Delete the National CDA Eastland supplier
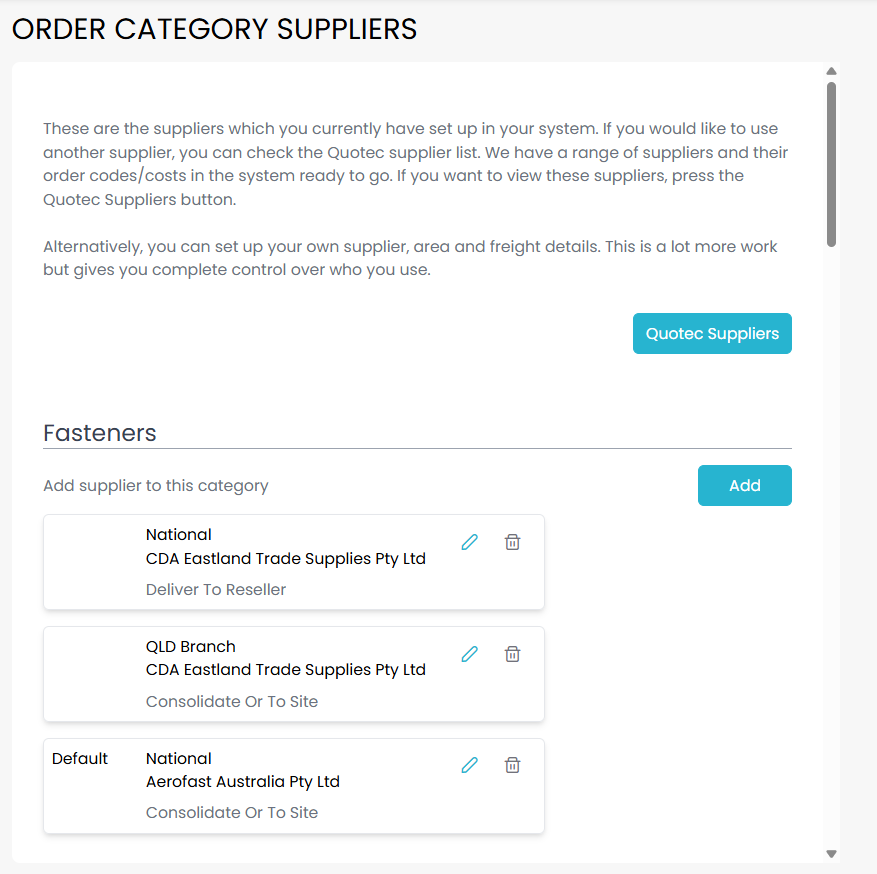 (512, 542)
